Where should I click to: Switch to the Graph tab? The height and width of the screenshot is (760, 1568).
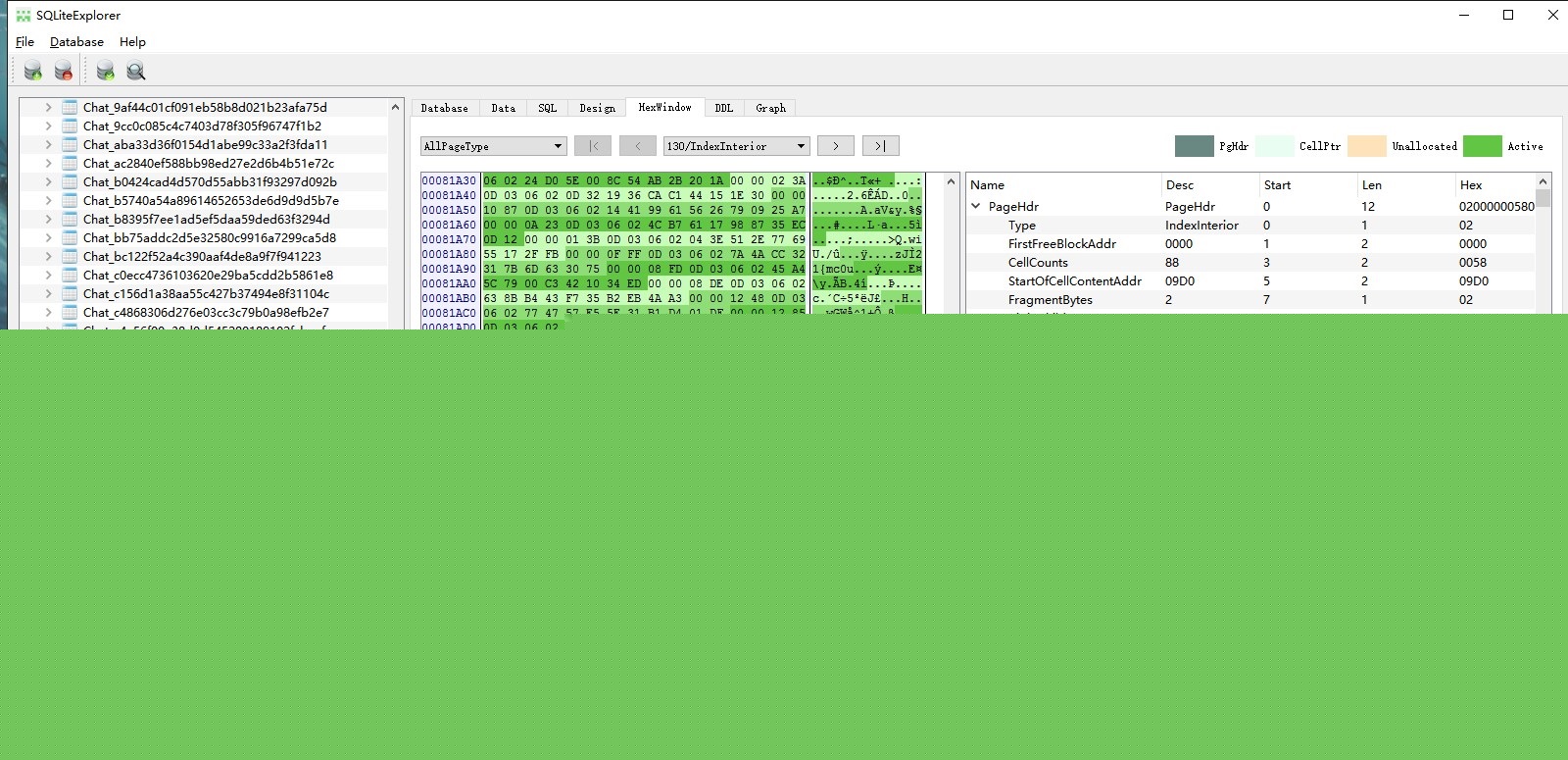pyautogui.click(x=770, y=108)
